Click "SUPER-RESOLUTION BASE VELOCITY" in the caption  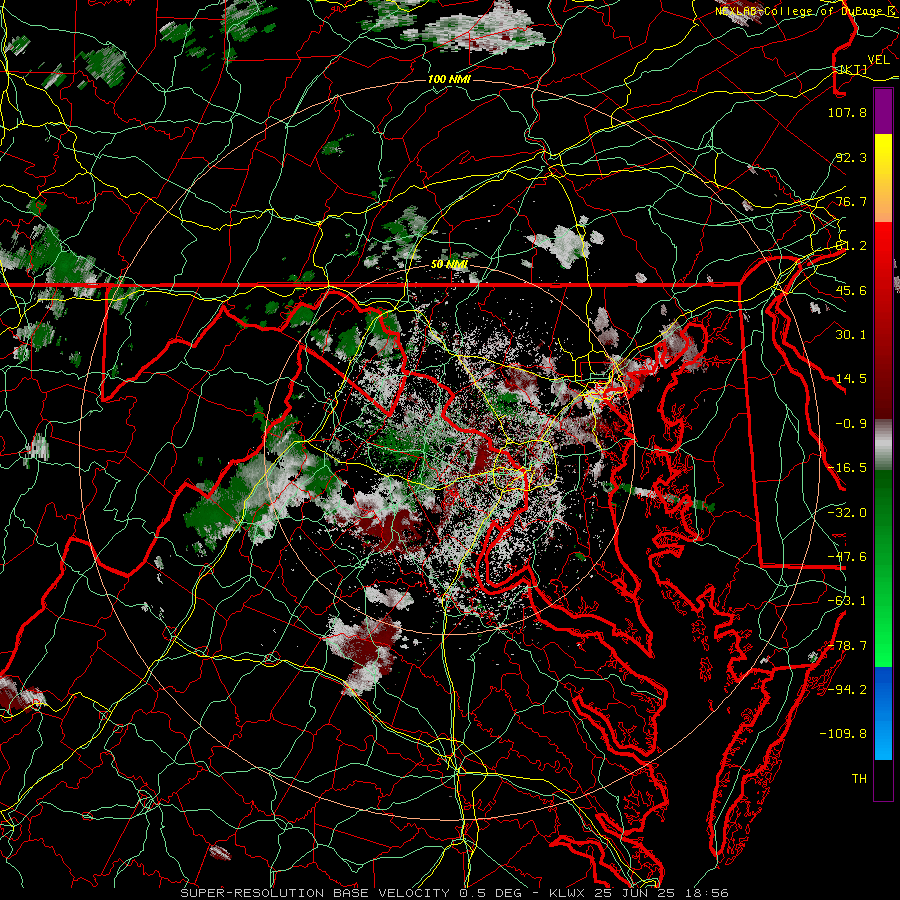pos(315,893)
